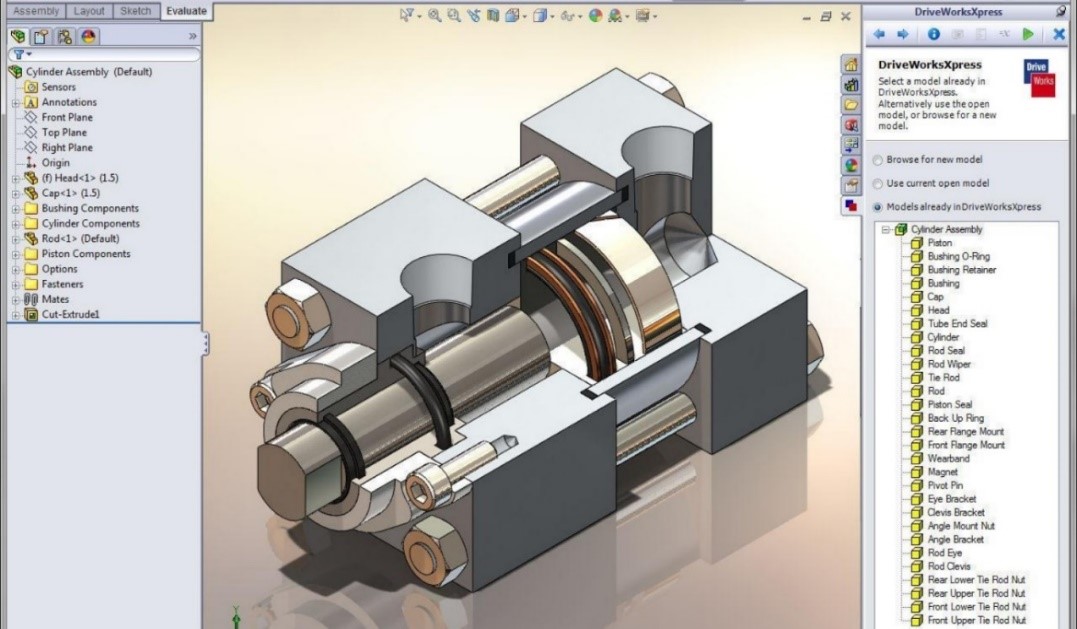The image size is (1077, 629).
Task: Click Hide/Show Items glasses icon
Action: (567, 15)
